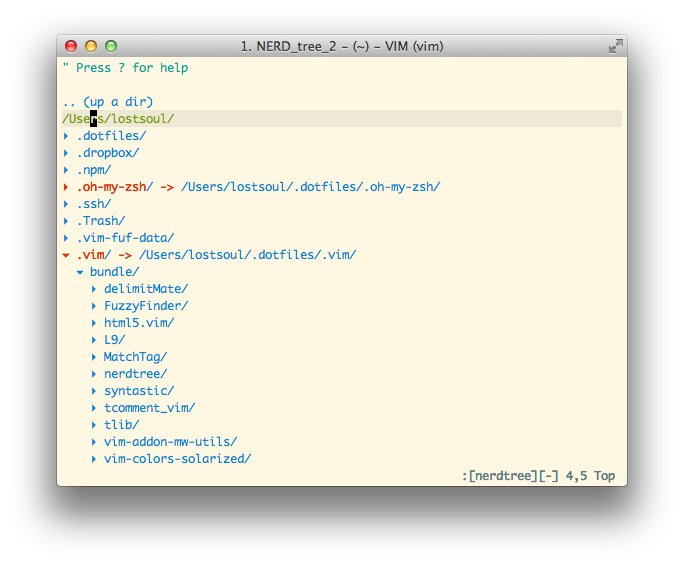The image size is (684, 565).
Task: Expand the .Trash/ folder arrow
Action: 66,221
